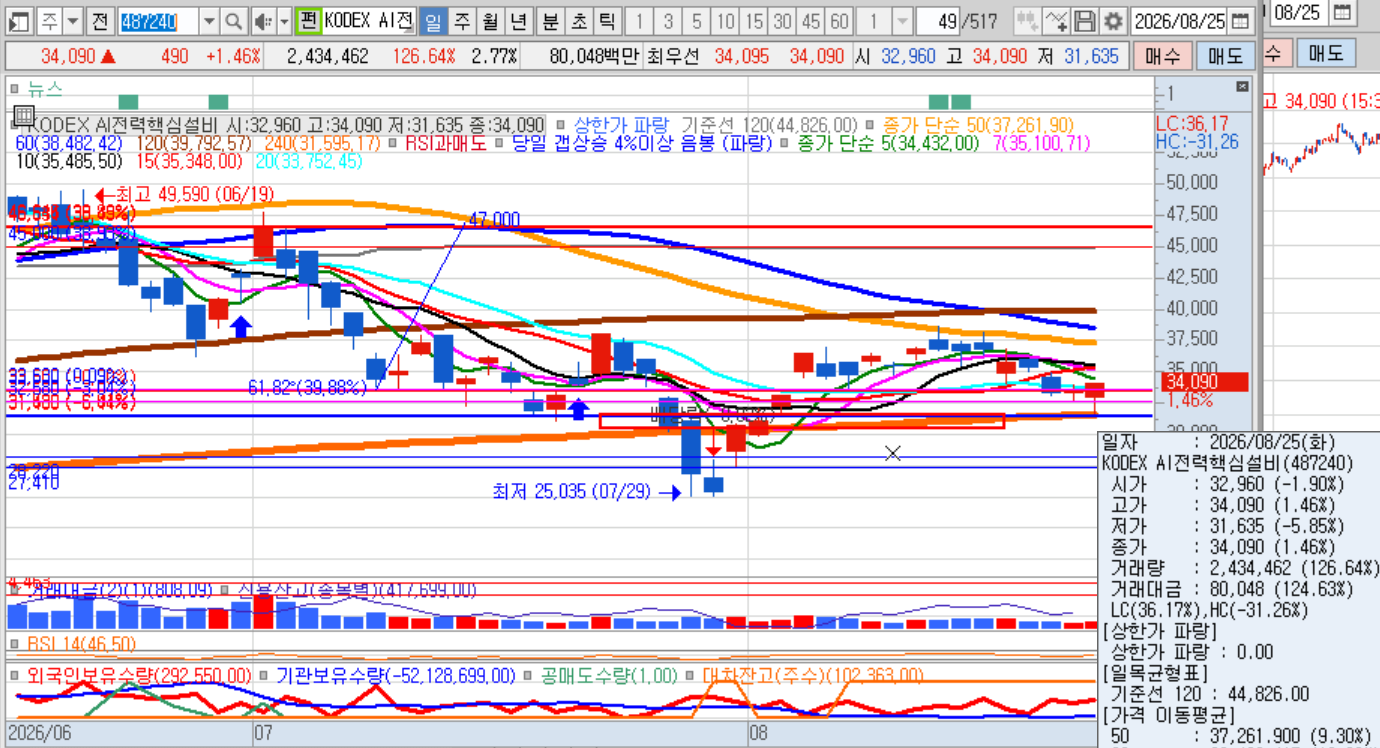This screenshot has width=1380, height=748.
Task: Click the 최고 49,590 (06/19) high label
Action: click(194, 194)
